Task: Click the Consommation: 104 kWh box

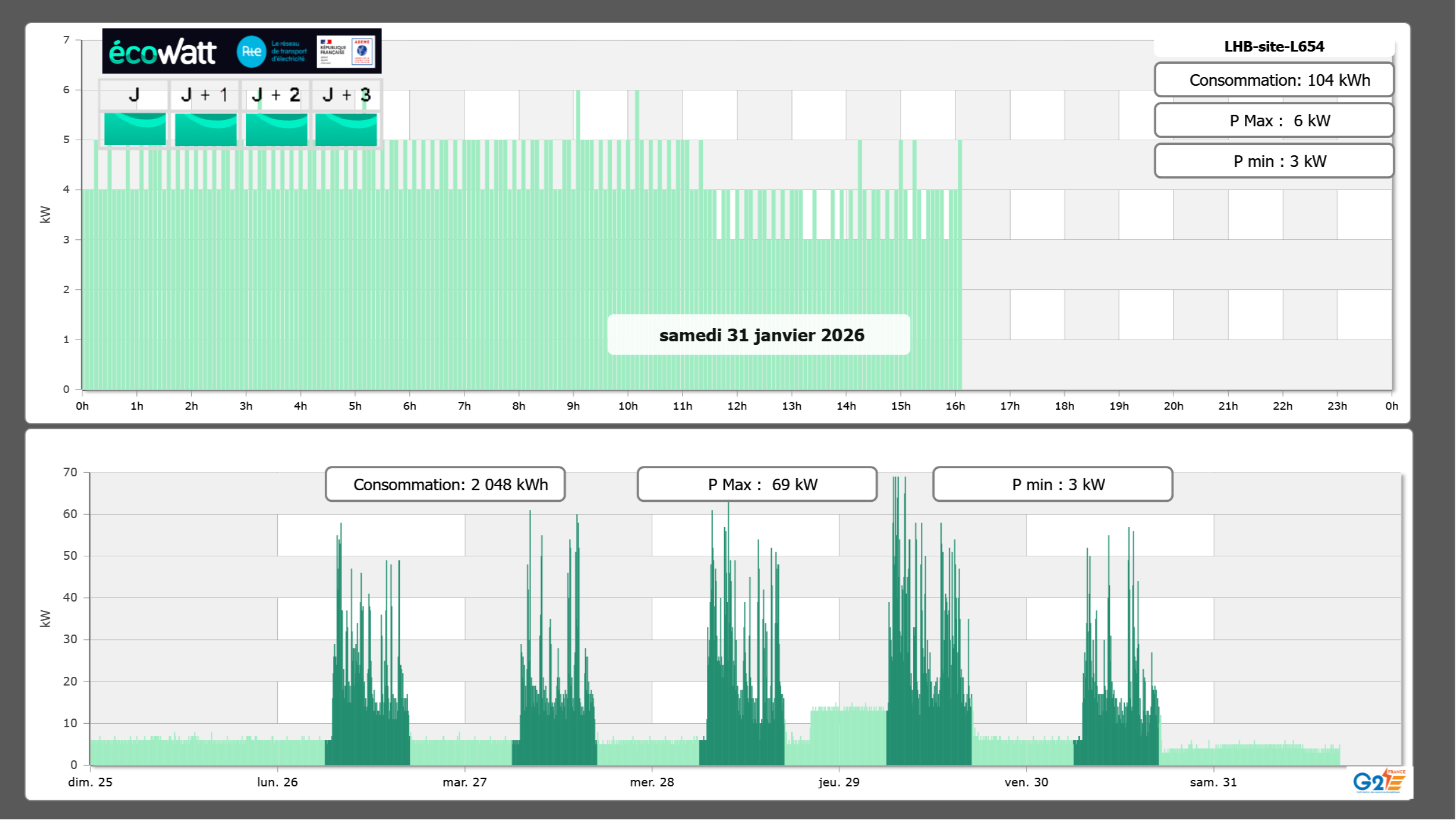Action: pos(1274,80)
